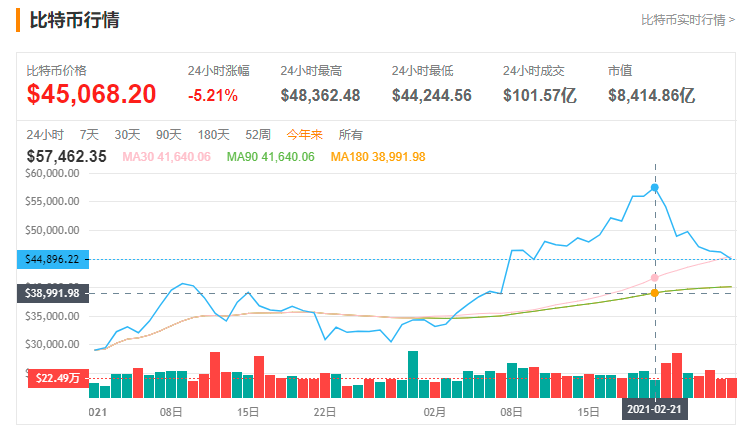The width and height of the screenshot is (749, 431).
Task: Click the 24-hour change -5.21%
Action: point(213,96)
